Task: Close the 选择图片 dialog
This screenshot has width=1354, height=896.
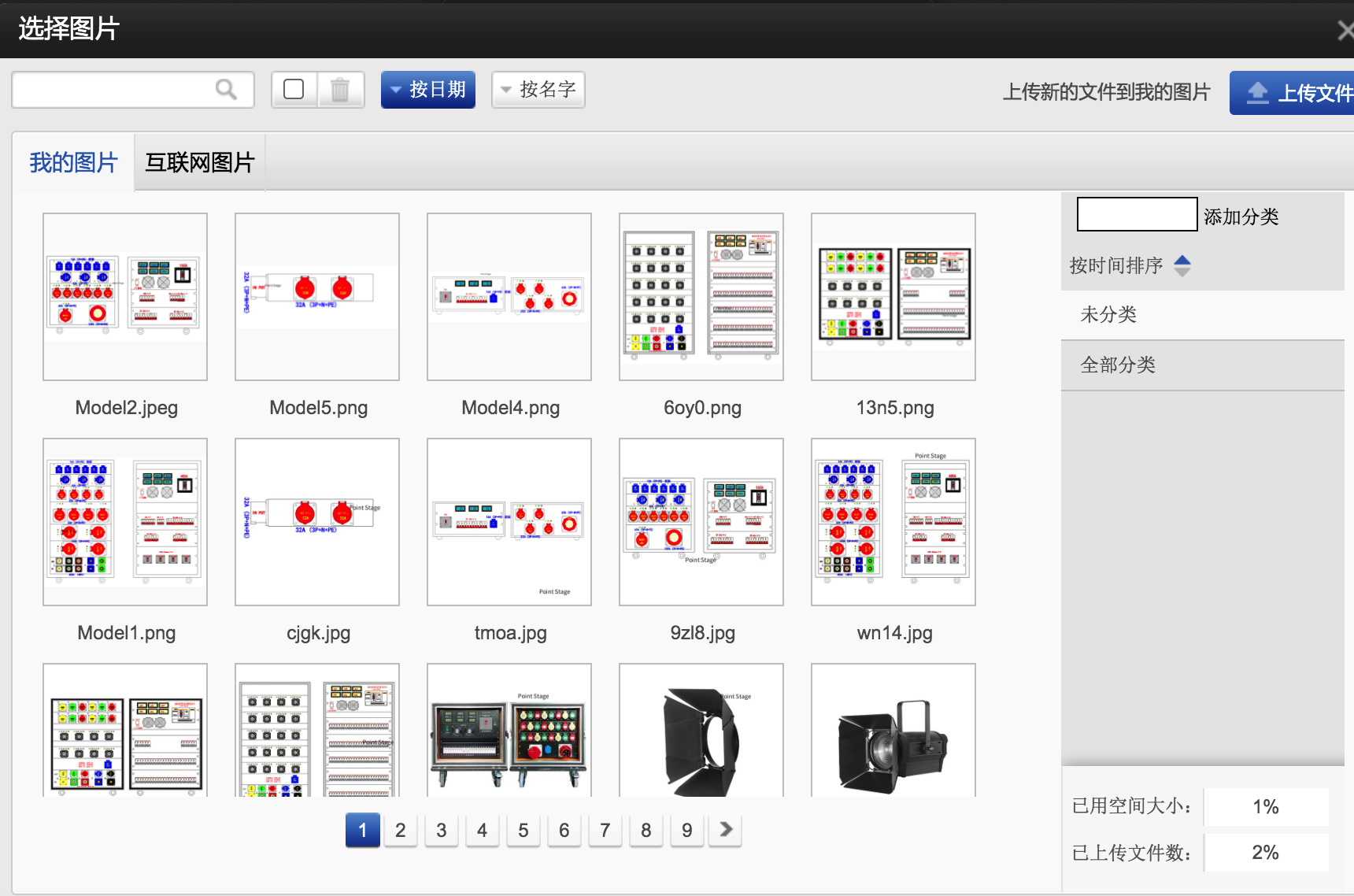Action: point(1345,31)
